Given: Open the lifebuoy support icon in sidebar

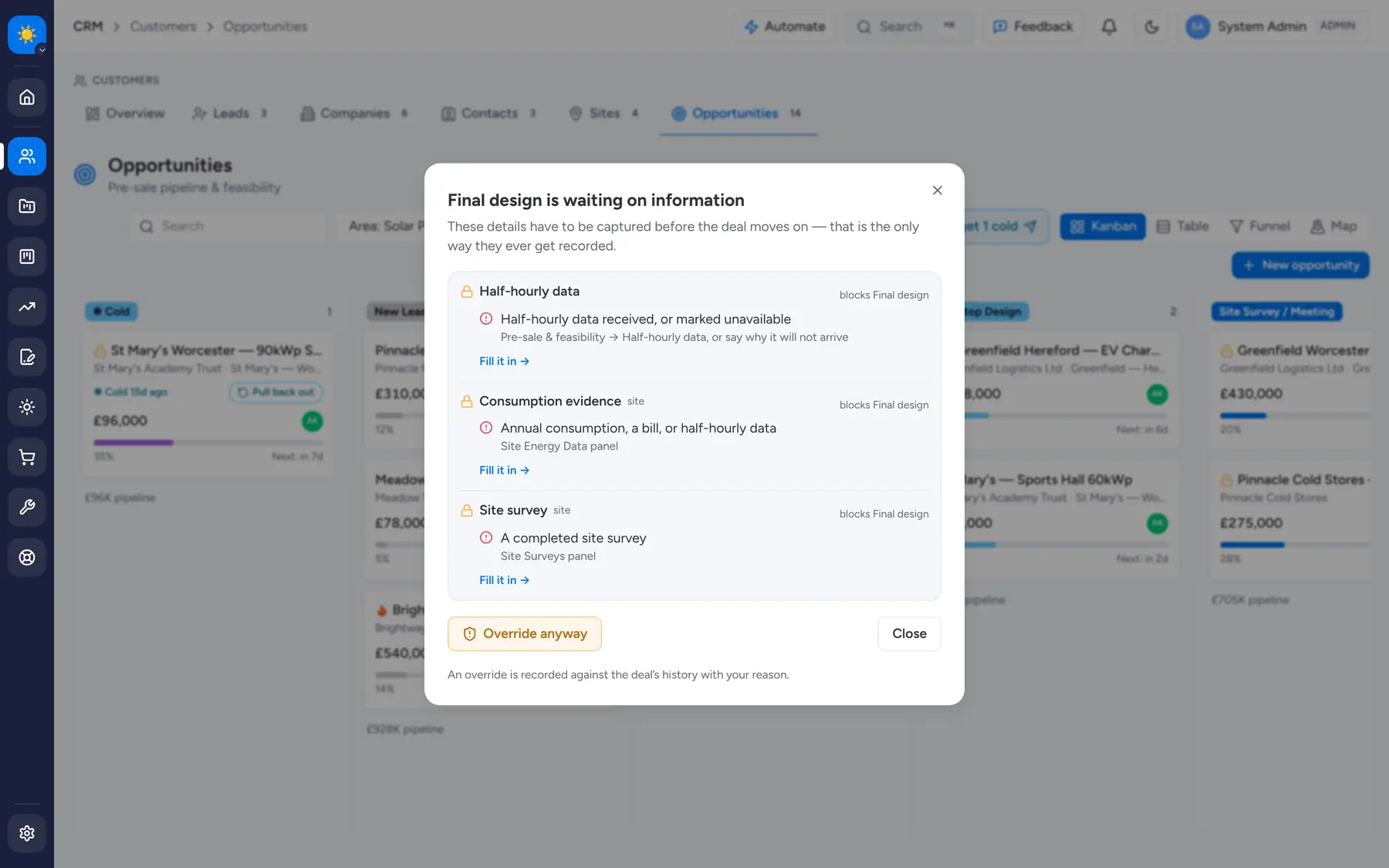Looking at the screenshot, I should click(27, 557).
